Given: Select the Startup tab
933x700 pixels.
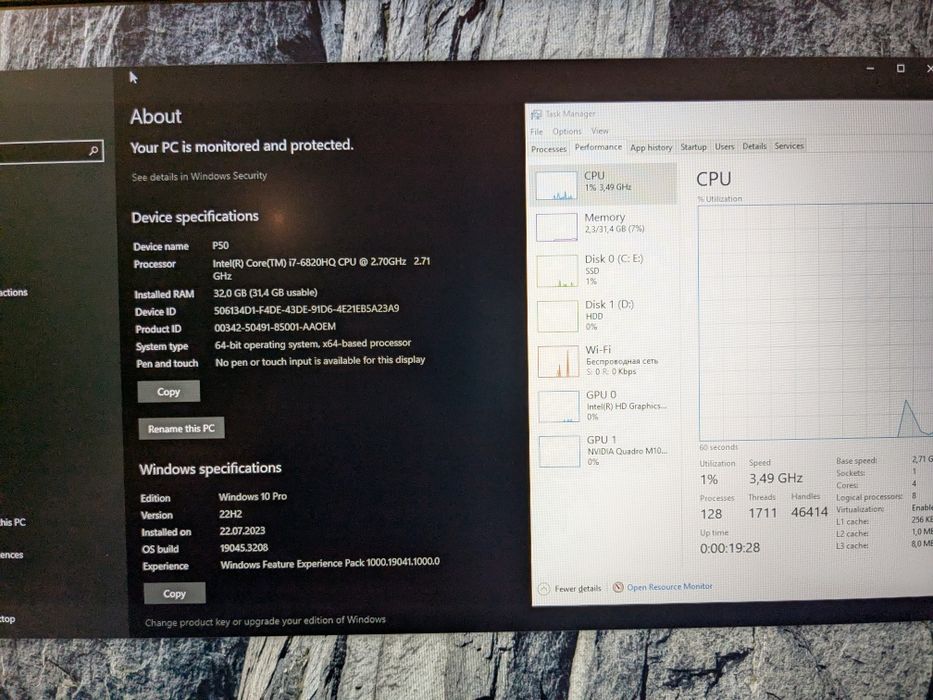Looking at the screenshot, I should (693, 146).
